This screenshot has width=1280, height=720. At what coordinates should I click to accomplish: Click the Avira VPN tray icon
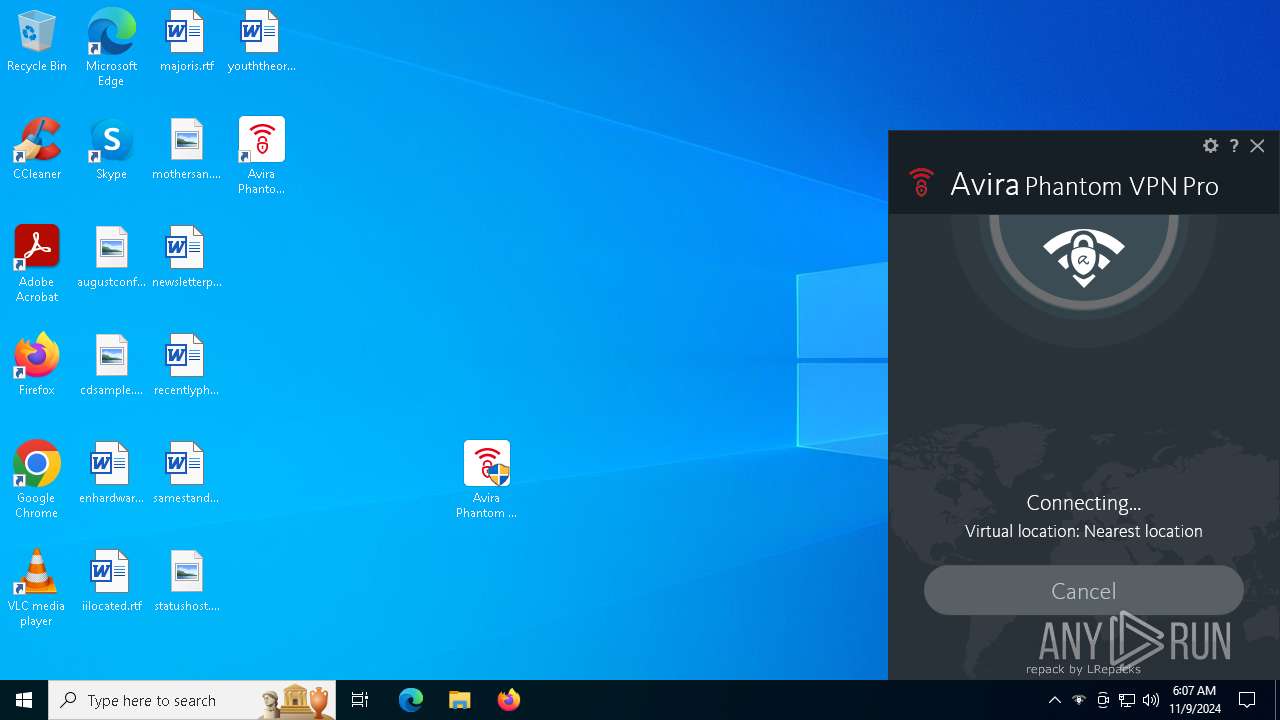pyautogui.click(x=1079, y=700)
